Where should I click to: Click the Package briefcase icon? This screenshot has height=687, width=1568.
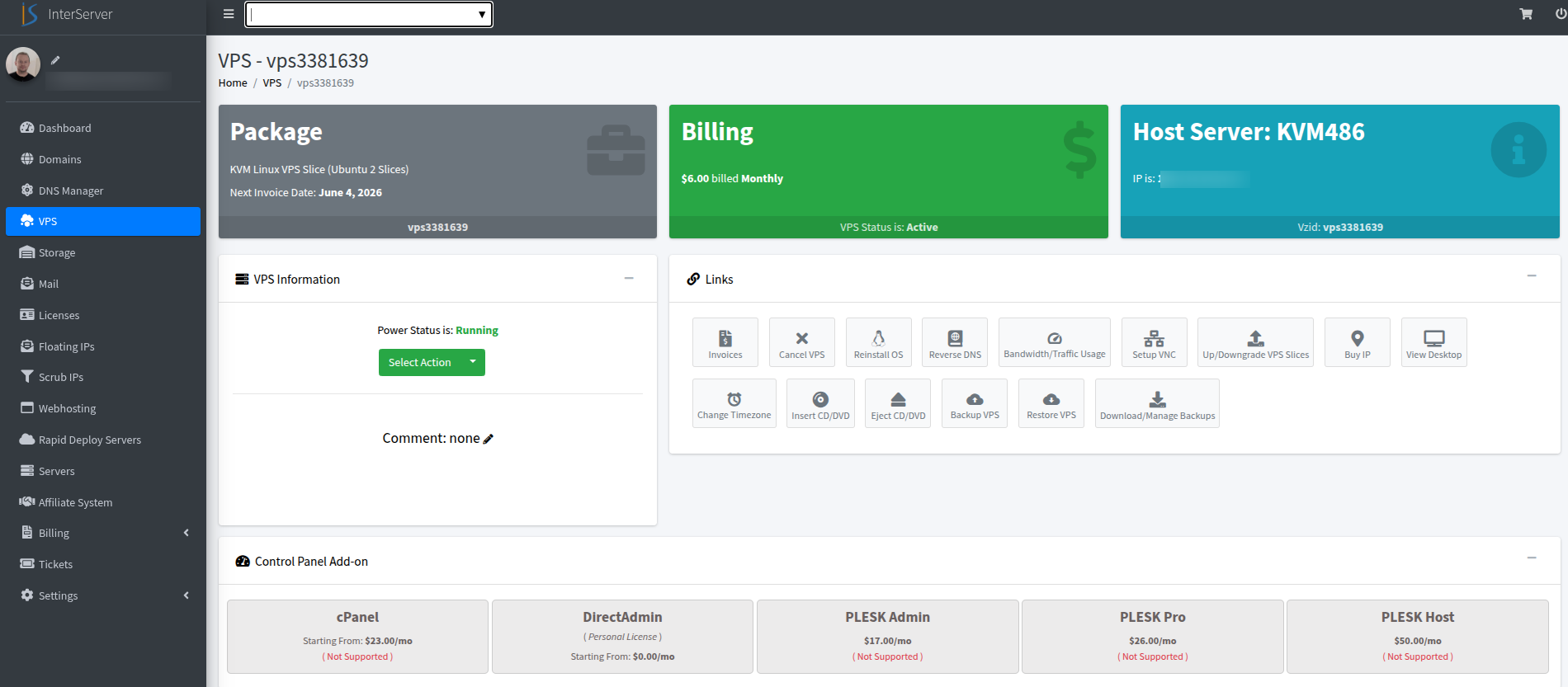pos(616,150)
